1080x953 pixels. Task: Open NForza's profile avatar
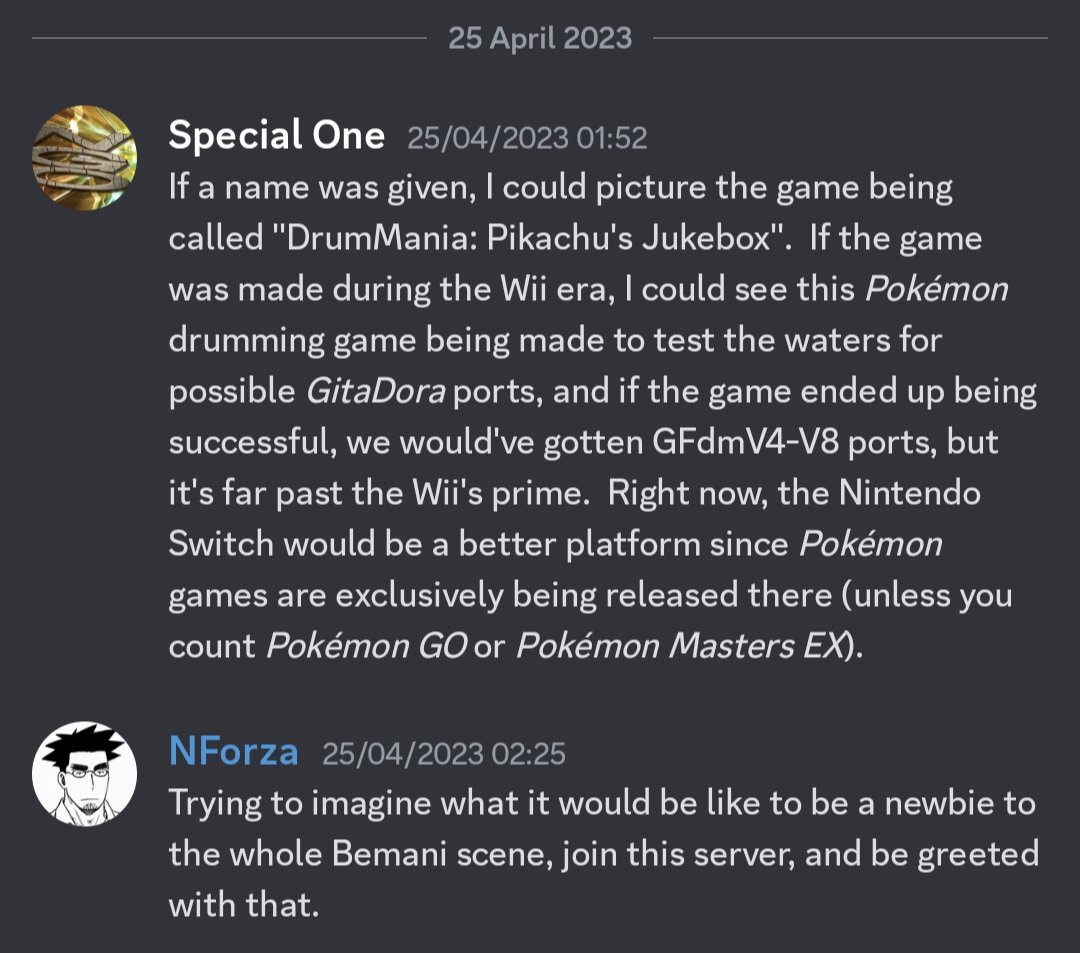pyautogui.click(x=84, y=773)
